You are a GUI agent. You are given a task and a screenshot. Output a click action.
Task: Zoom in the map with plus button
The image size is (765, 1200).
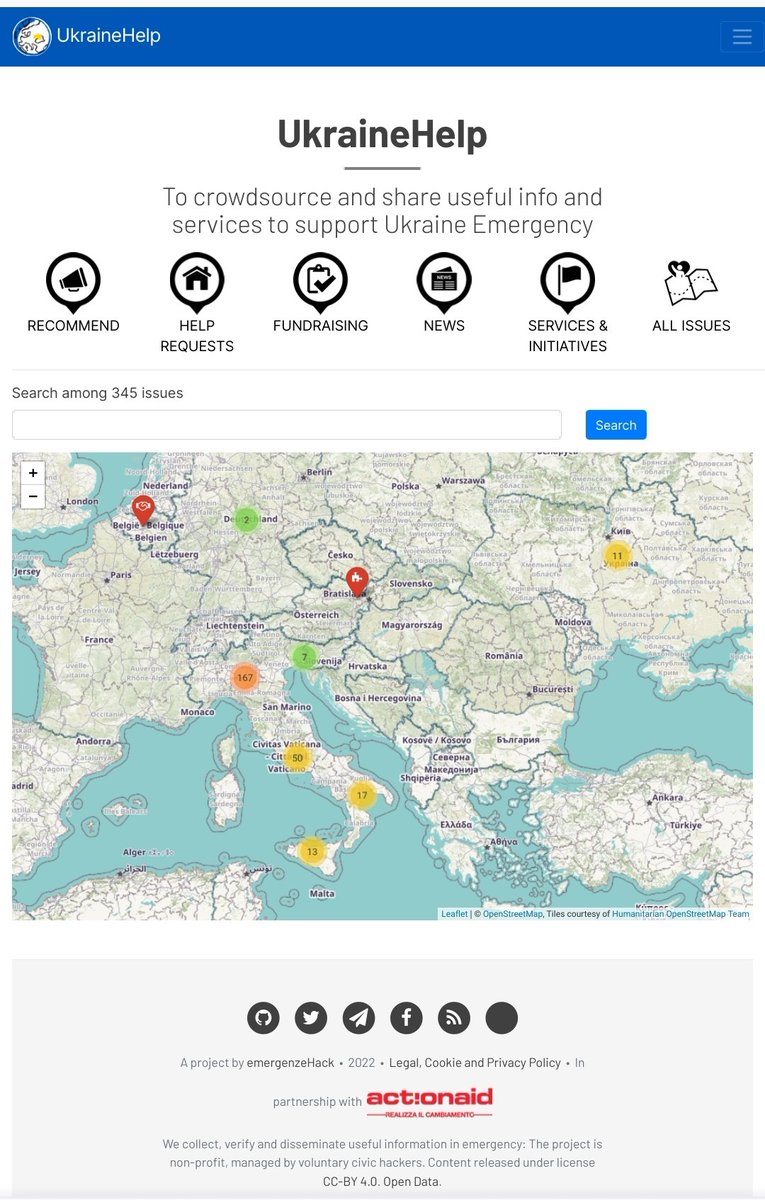coord(33,473)
